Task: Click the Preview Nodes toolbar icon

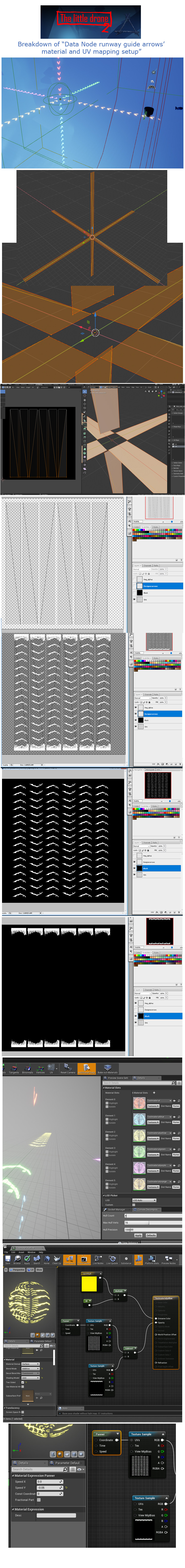Action: tap(168, 1259)
